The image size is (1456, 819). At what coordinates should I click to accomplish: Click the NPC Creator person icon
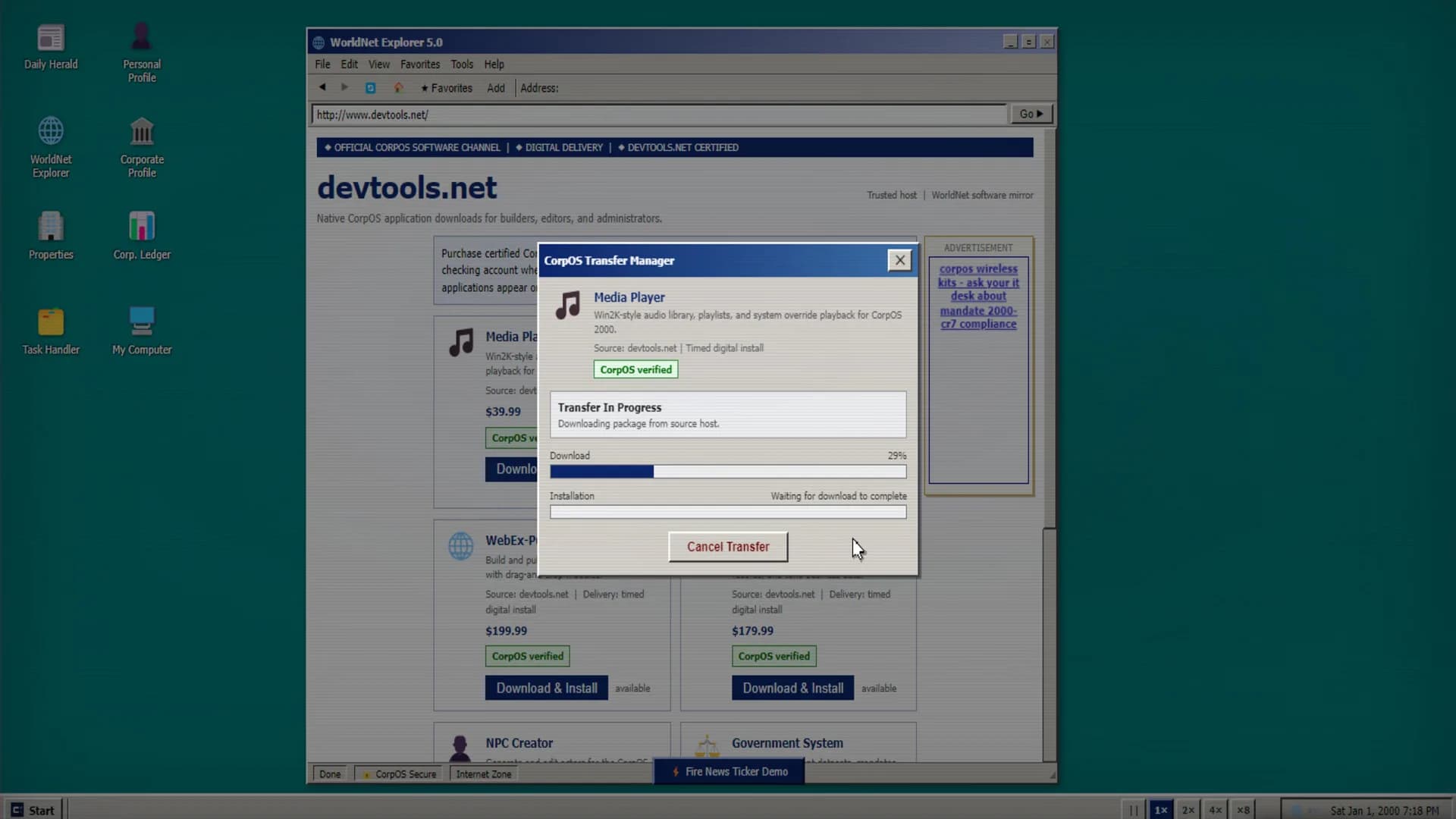pyautogui.click(x=460, y=748)
